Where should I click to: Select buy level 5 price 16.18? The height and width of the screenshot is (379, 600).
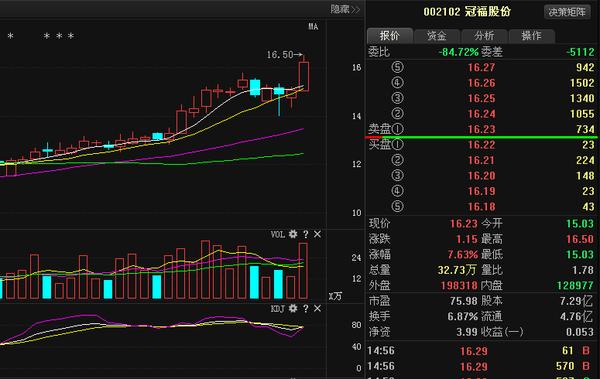click(x=481, y=206)
